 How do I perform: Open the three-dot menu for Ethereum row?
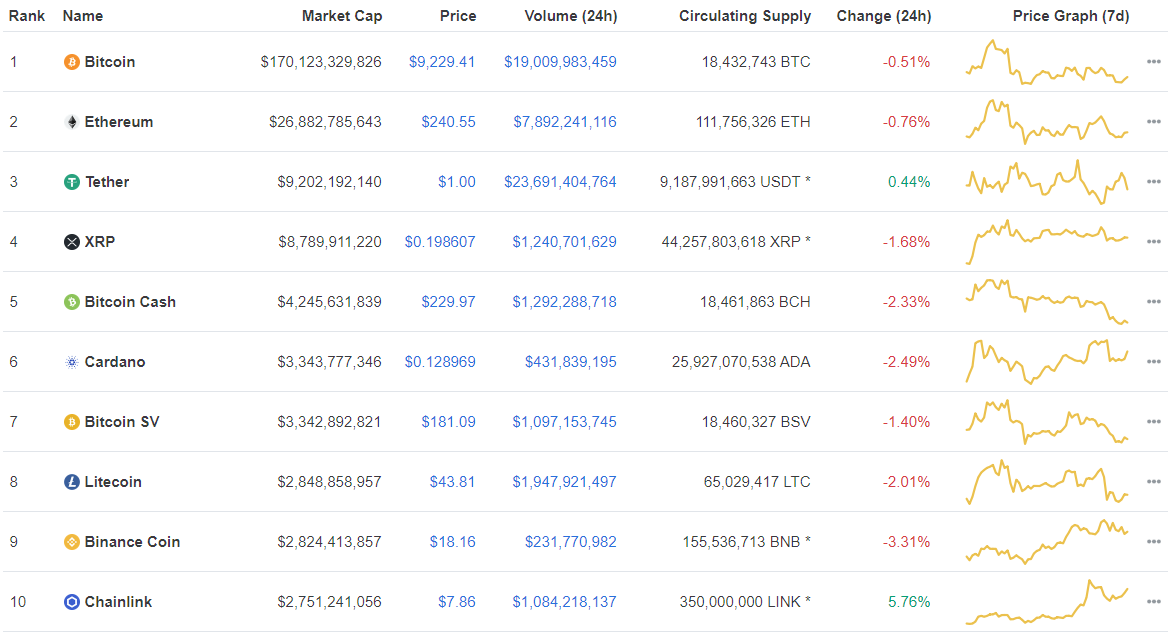click(x=1154, y=122)
